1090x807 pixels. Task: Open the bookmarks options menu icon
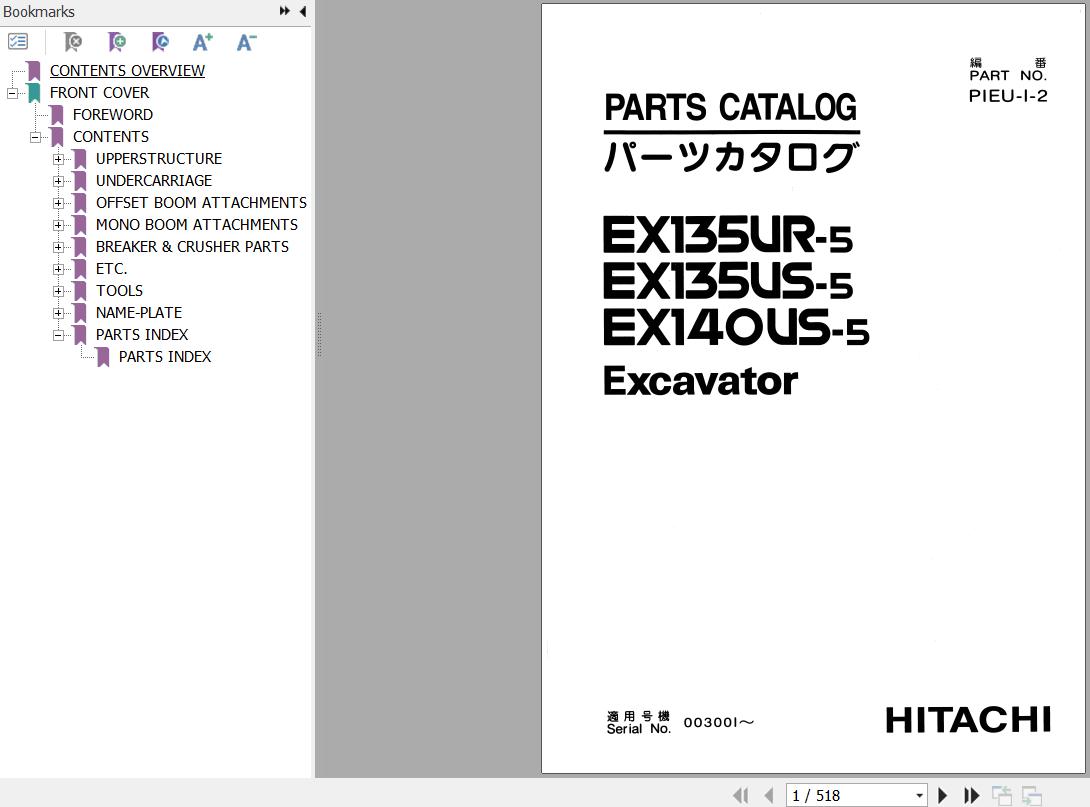click(17, 42)
